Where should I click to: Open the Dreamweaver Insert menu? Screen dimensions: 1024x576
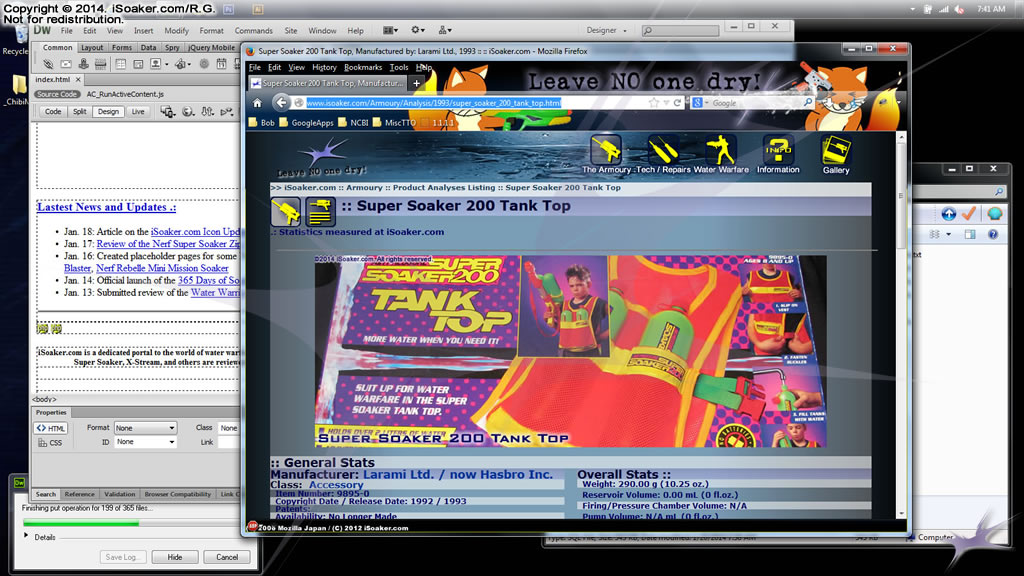coord(144,31)
